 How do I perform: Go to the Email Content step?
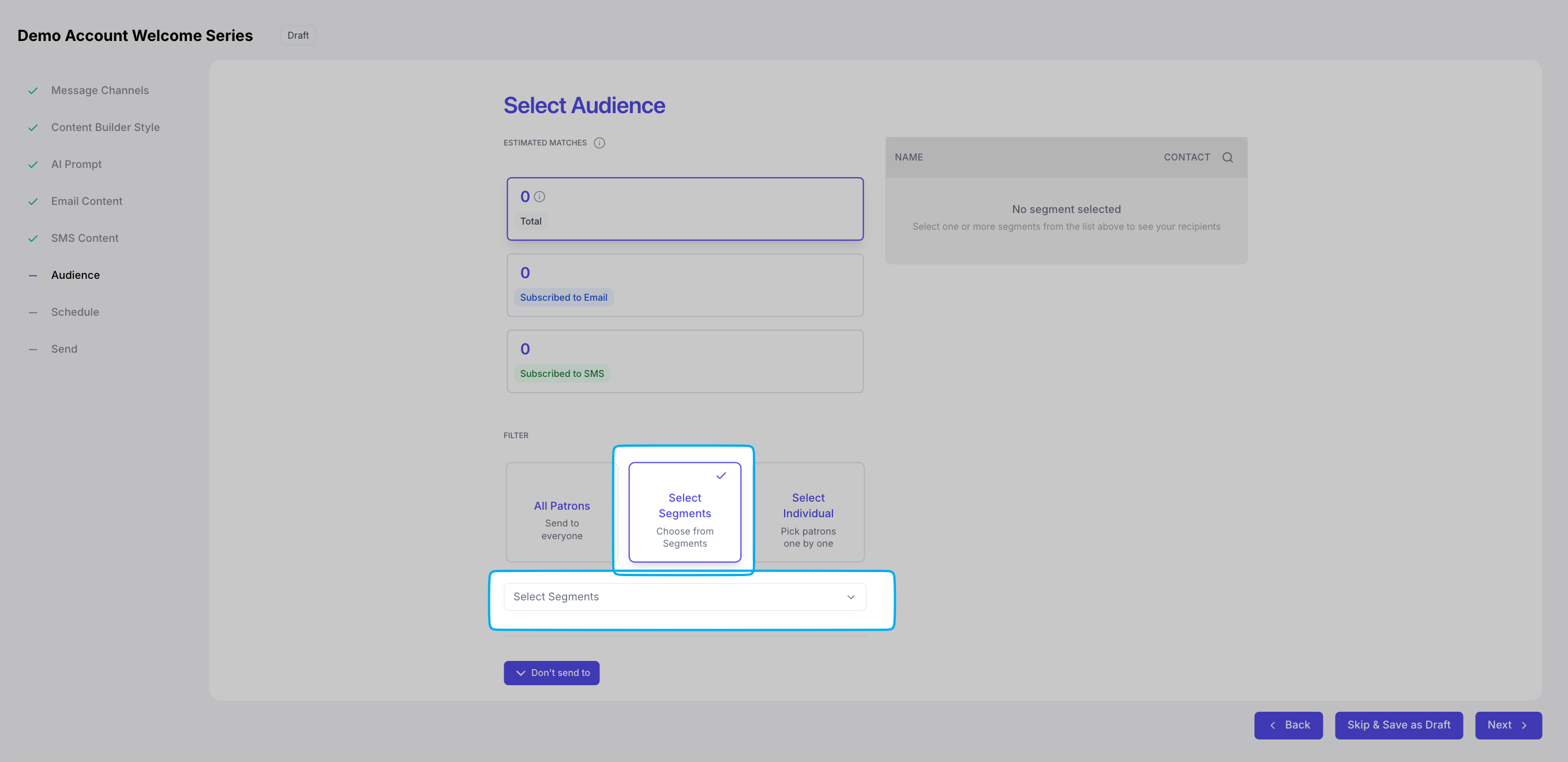coord(87,201)
